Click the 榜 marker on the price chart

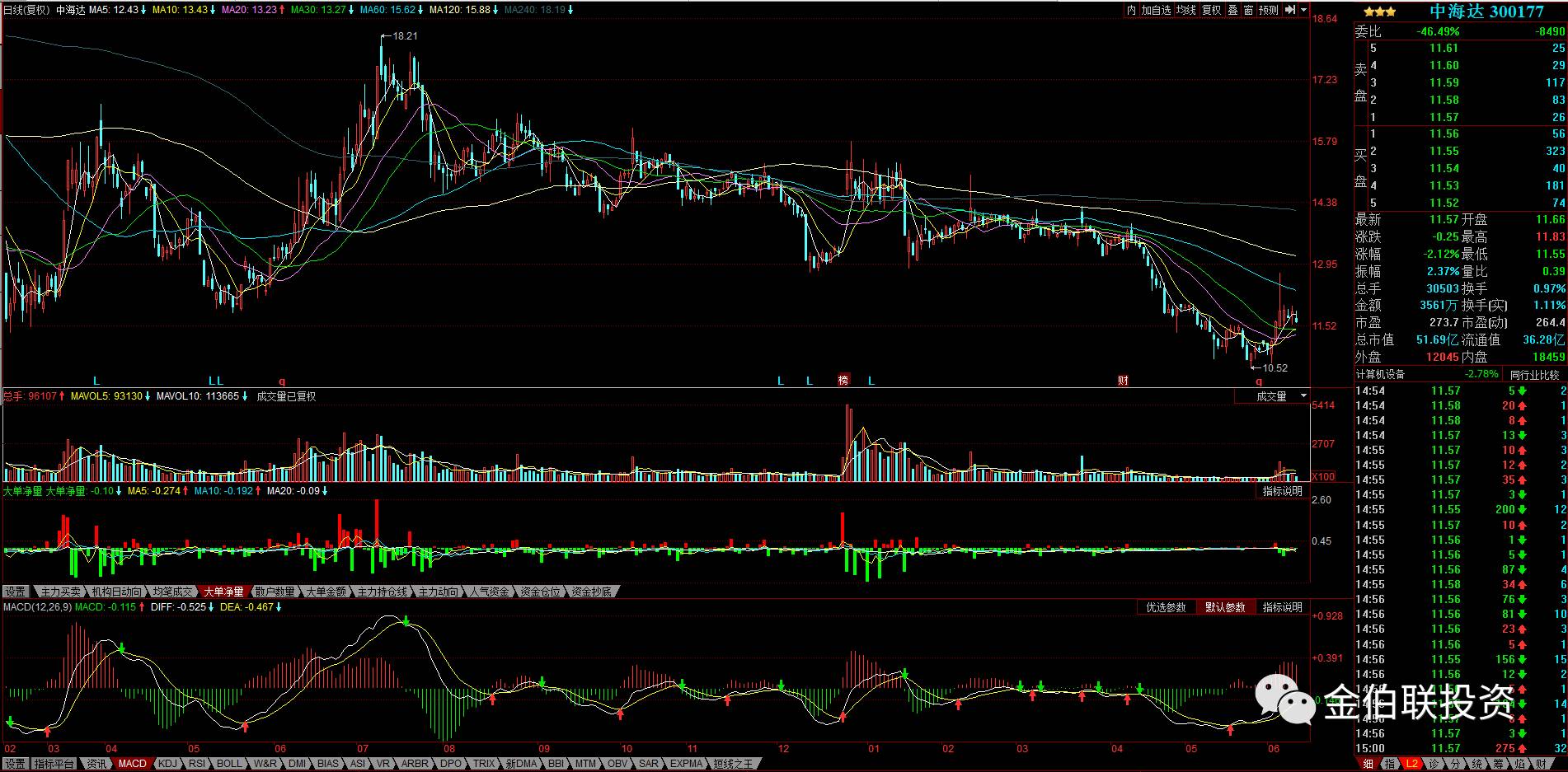[843, 381]
